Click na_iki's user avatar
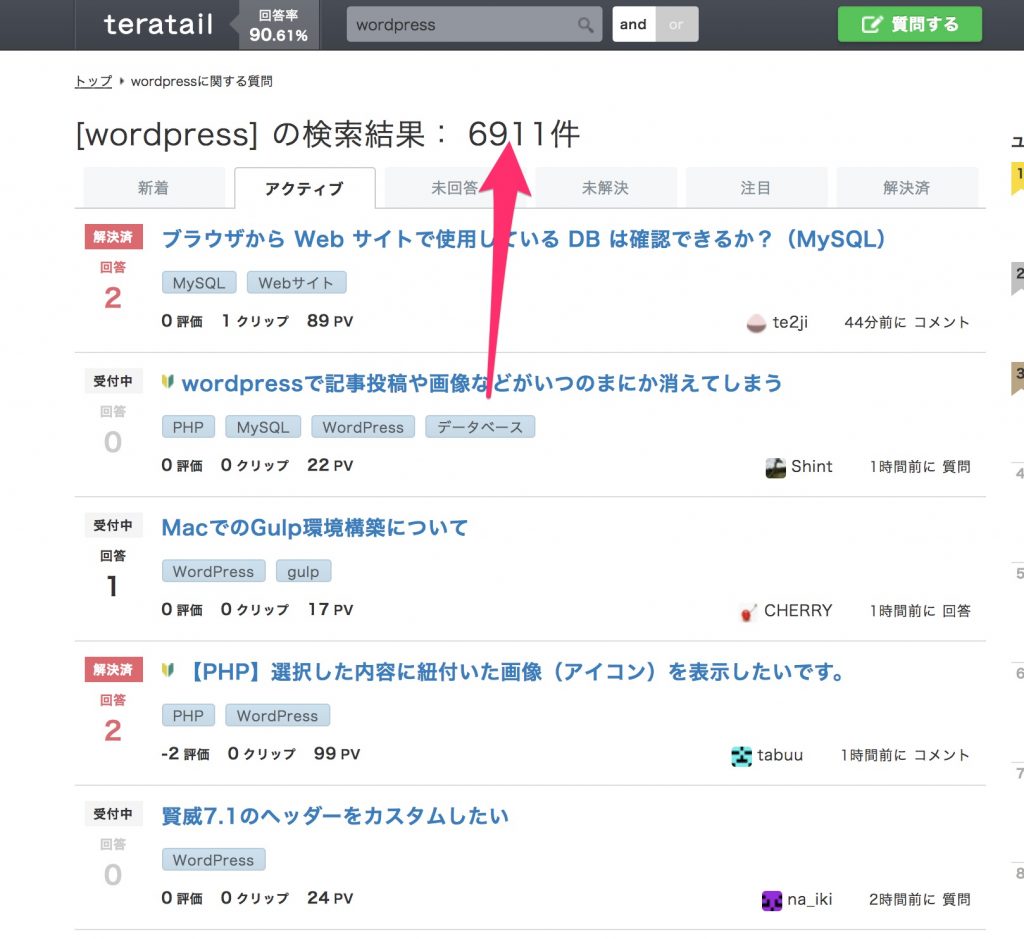This screenshot has height=939, width=1024. 771,900
